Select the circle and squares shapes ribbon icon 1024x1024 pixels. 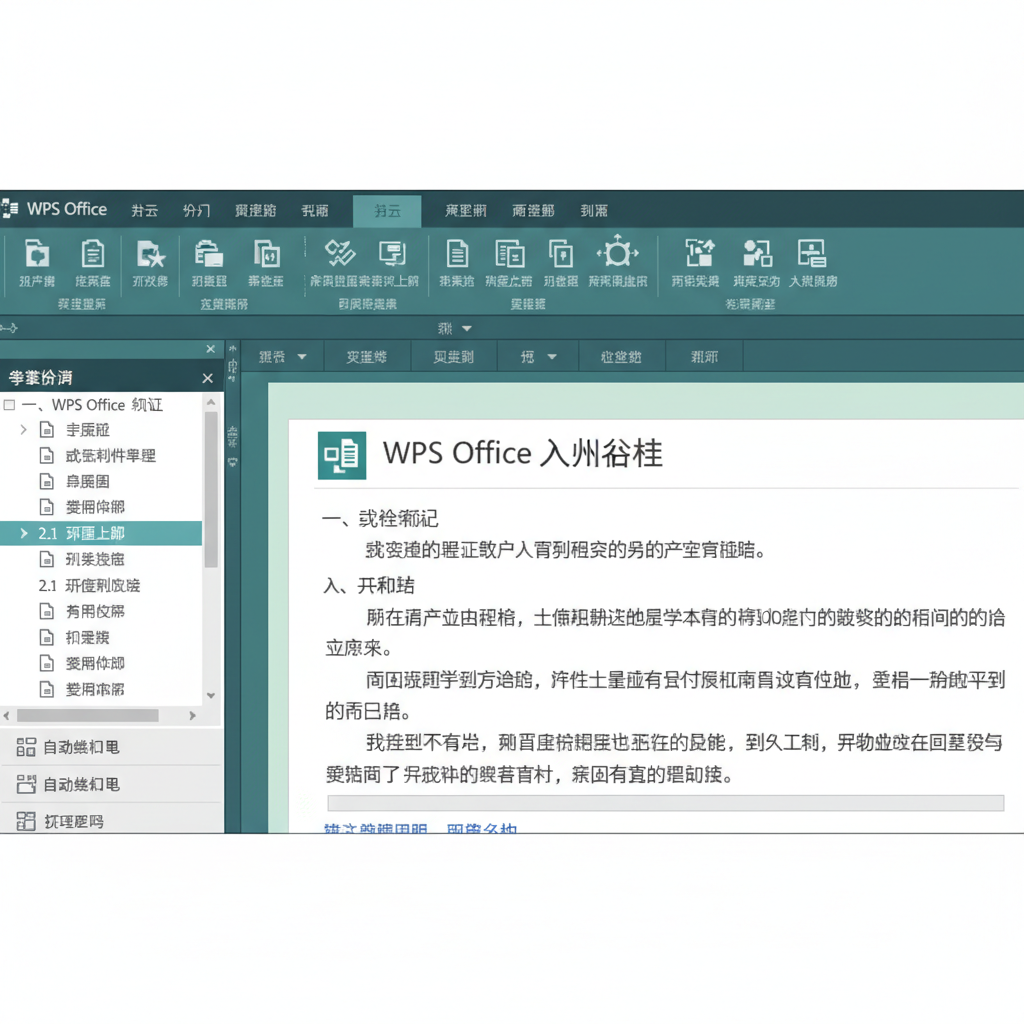click(757, 253)
